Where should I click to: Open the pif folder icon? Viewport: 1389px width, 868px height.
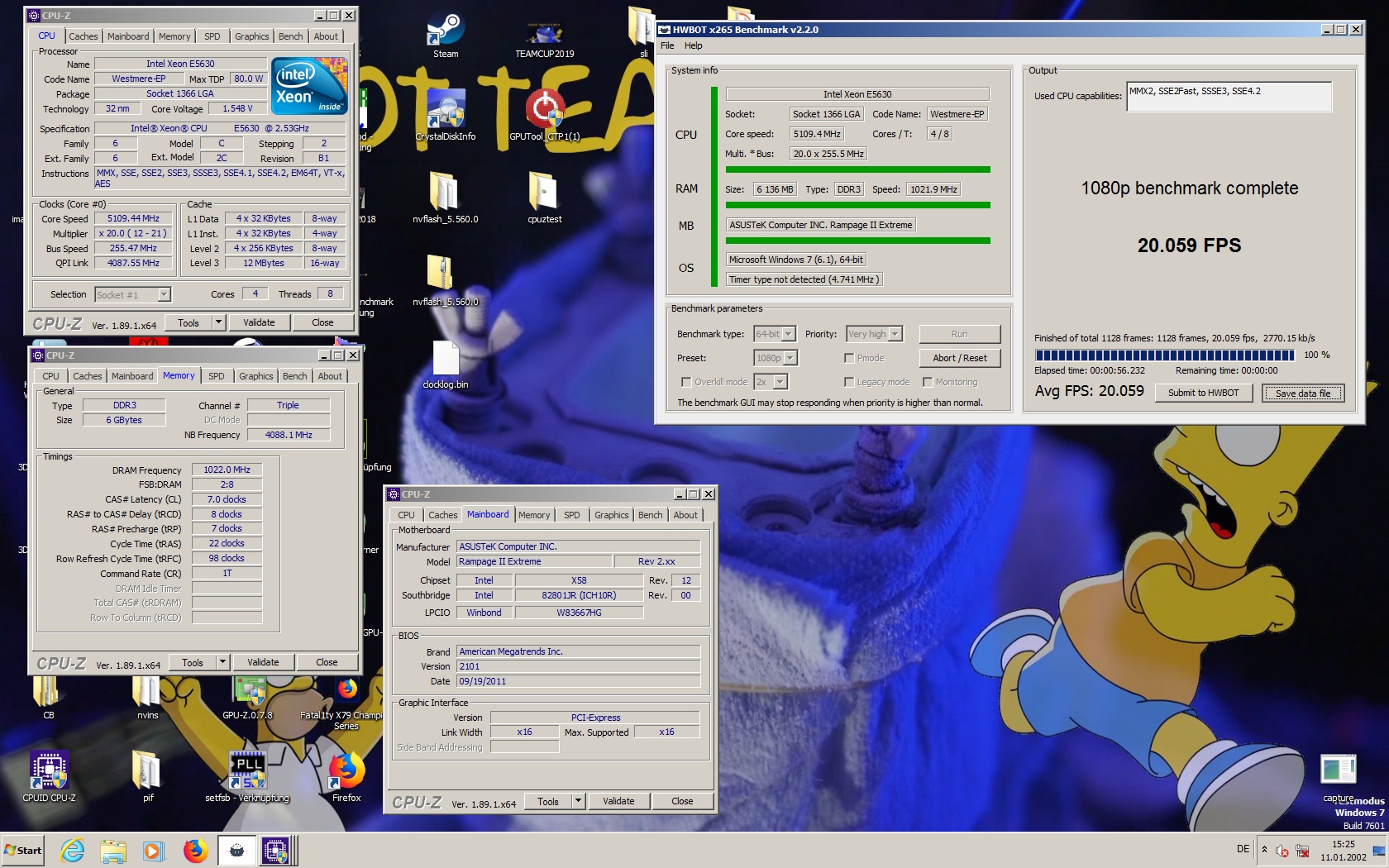147,777
